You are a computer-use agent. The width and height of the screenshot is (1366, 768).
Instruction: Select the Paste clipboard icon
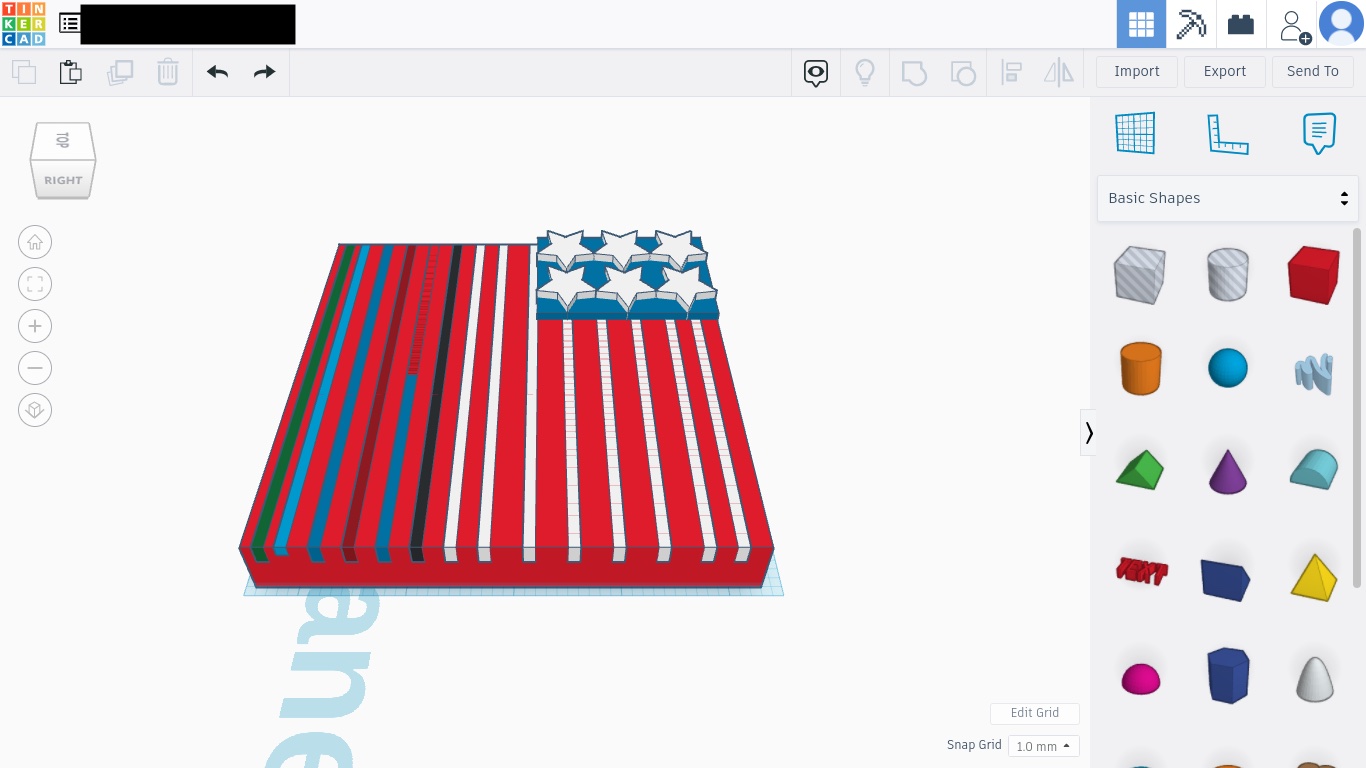[x=70, y=72]
